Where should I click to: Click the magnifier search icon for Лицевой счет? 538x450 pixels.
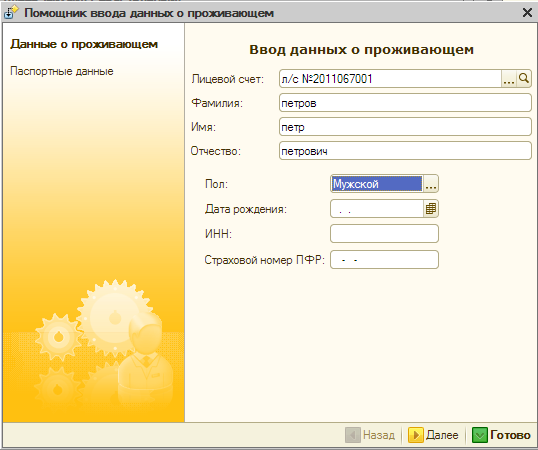[524, 79]
